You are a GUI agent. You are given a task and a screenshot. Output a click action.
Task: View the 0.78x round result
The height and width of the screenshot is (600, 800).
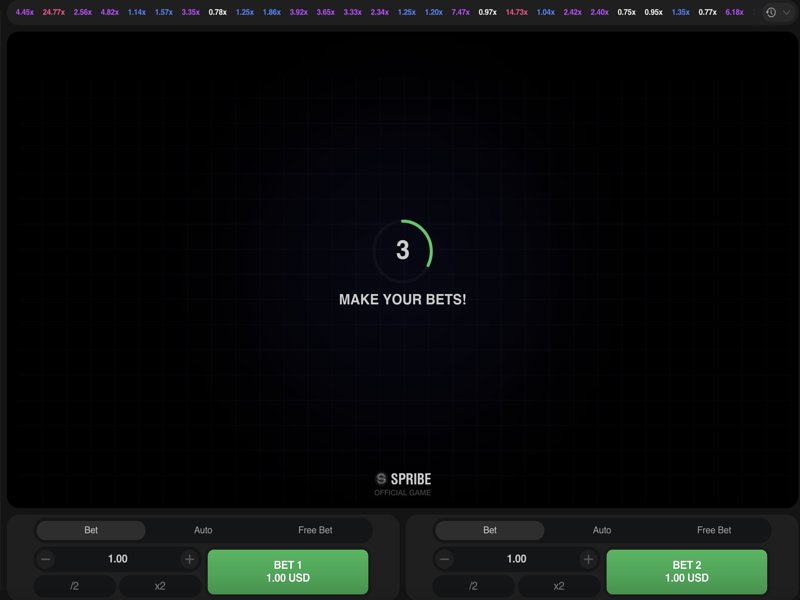pos(218,12)
